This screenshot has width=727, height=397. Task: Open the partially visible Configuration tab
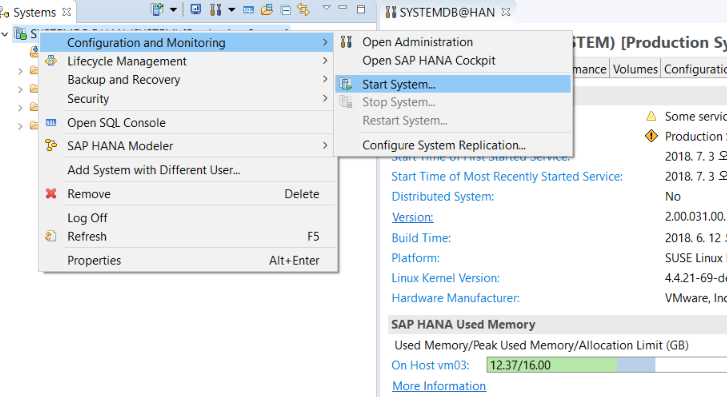coord(695,70)
